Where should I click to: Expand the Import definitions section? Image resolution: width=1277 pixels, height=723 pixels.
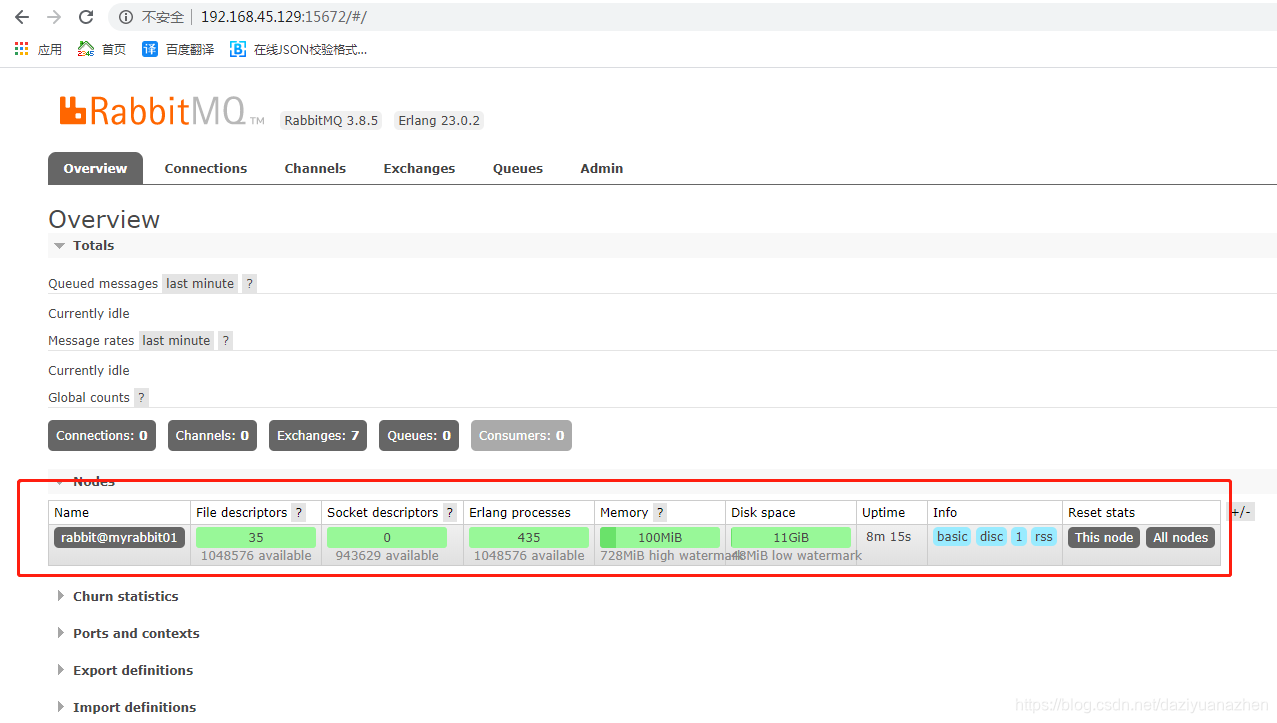tap(126, 708)
